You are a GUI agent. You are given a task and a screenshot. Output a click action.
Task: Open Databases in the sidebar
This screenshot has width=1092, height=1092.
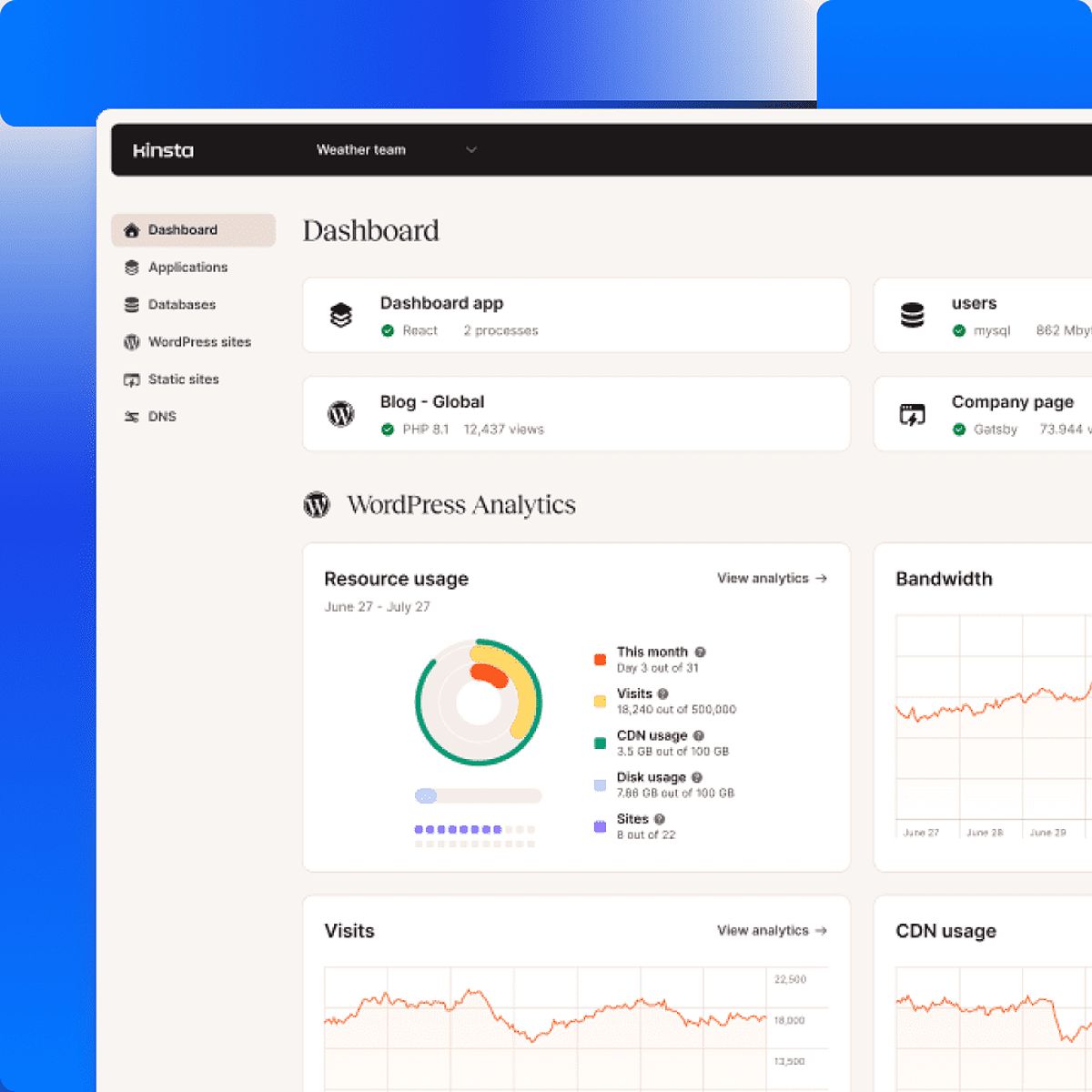182,304
